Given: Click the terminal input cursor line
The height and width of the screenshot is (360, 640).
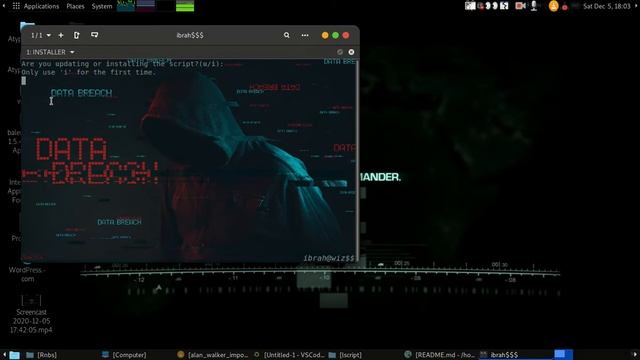Looking at the screenshot, I should [x=24, y=81].
